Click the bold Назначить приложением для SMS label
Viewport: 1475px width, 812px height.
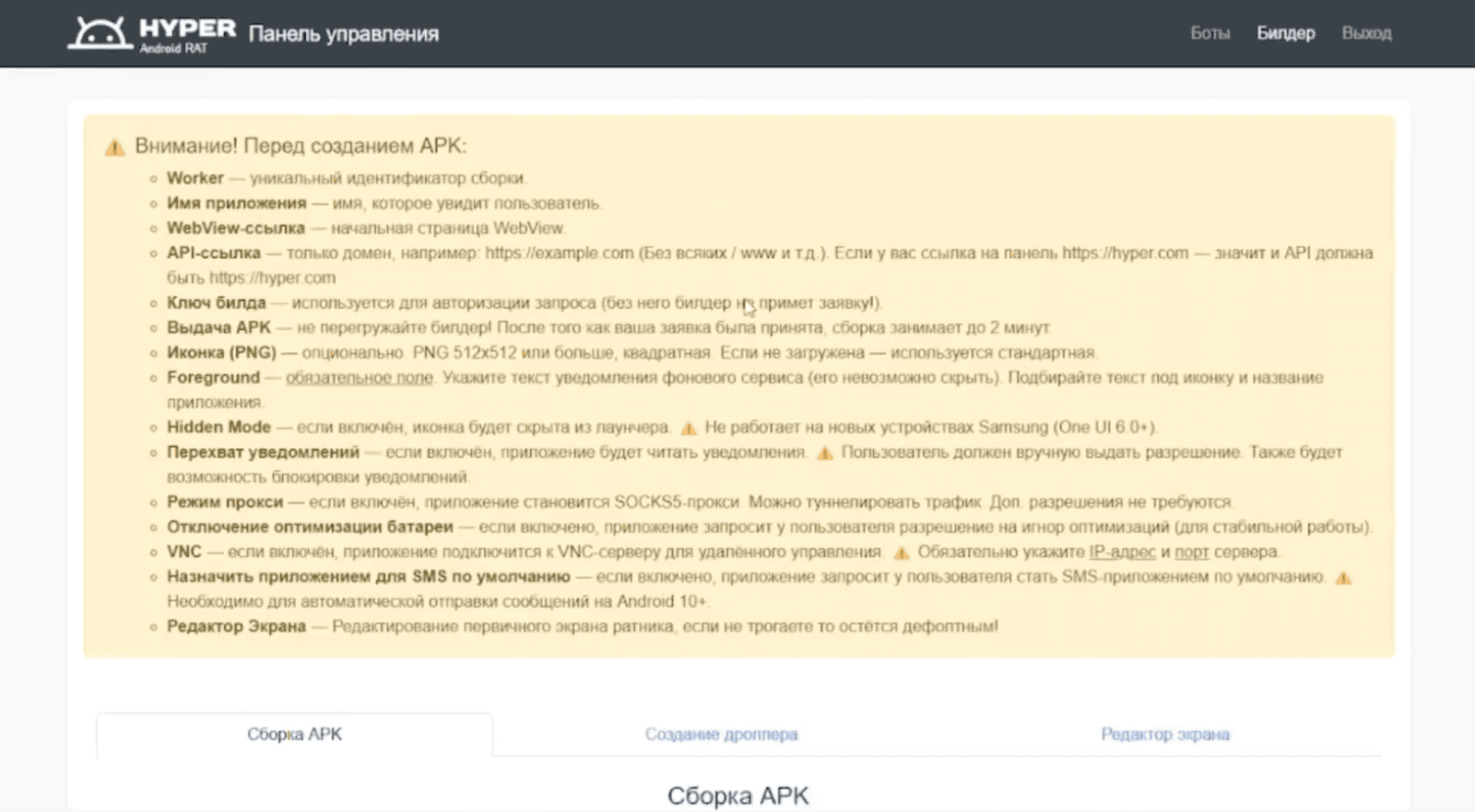(369, 576)
